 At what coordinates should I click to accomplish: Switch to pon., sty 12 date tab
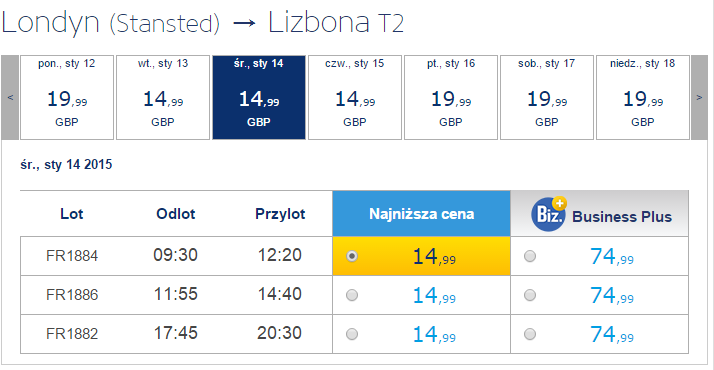click(67, 97)
